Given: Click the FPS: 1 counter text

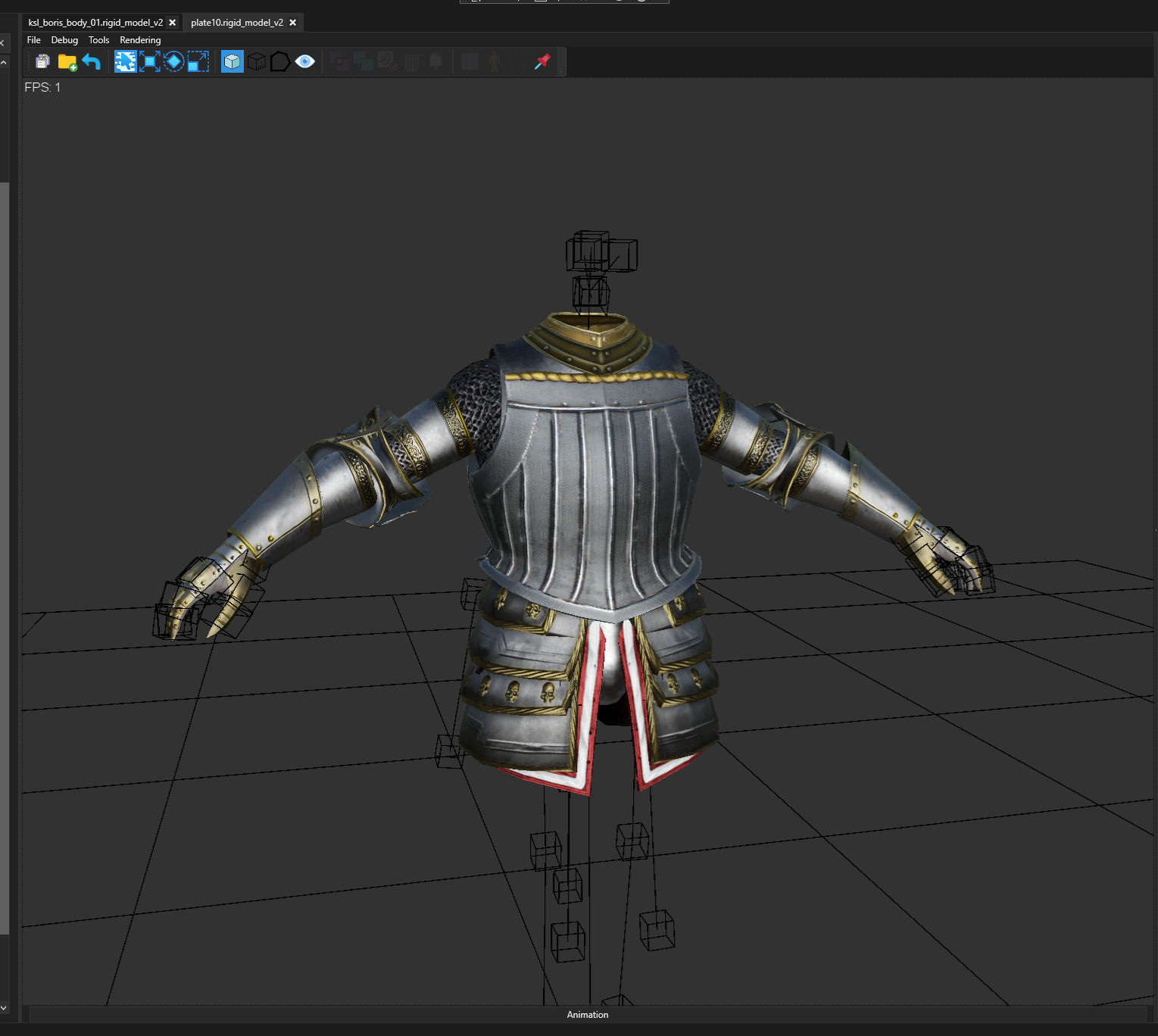Looking at the screenshot, I should coord(42,87).
